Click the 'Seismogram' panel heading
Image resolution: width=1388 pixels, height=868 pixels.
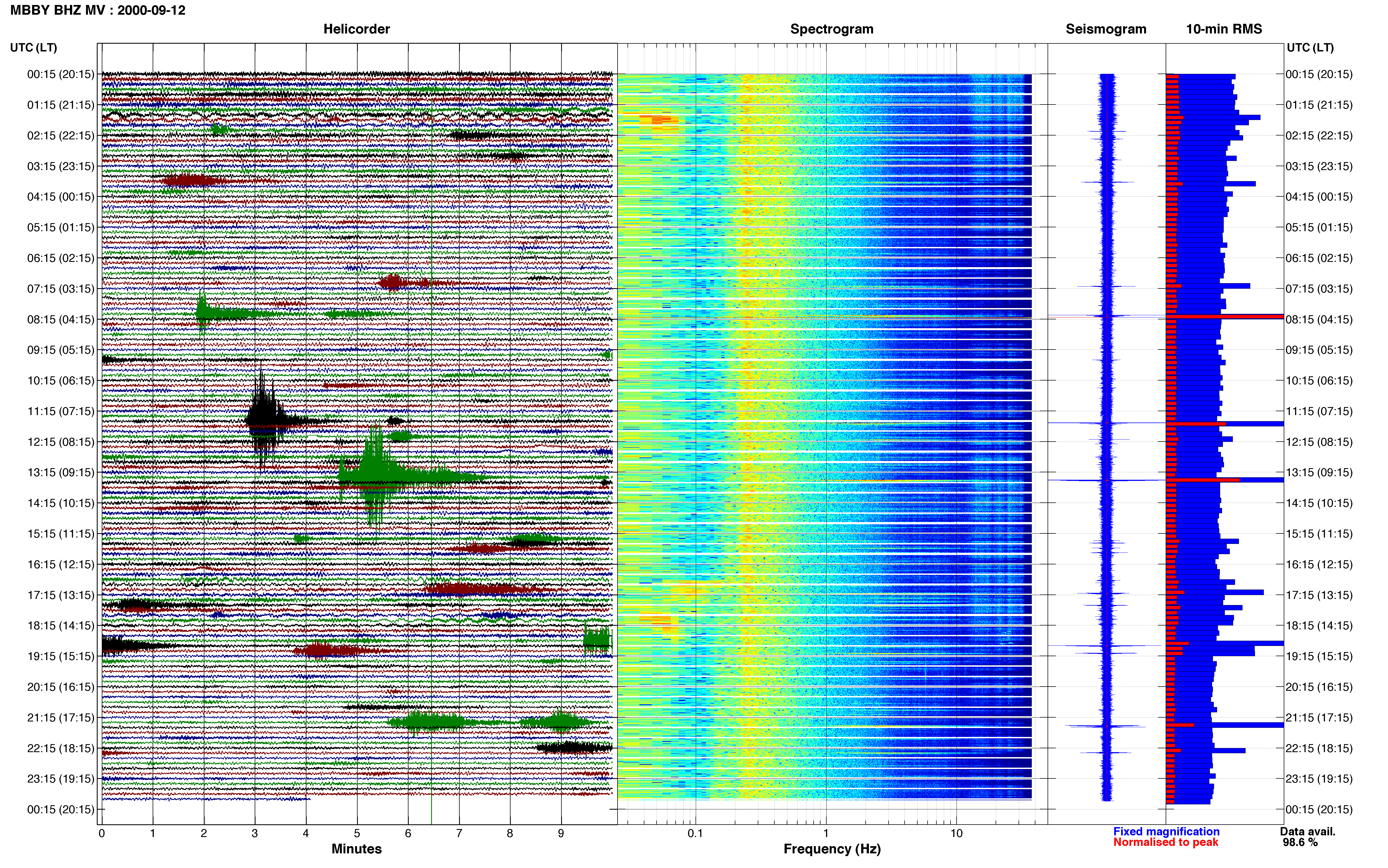click(x=1106, y=29)
